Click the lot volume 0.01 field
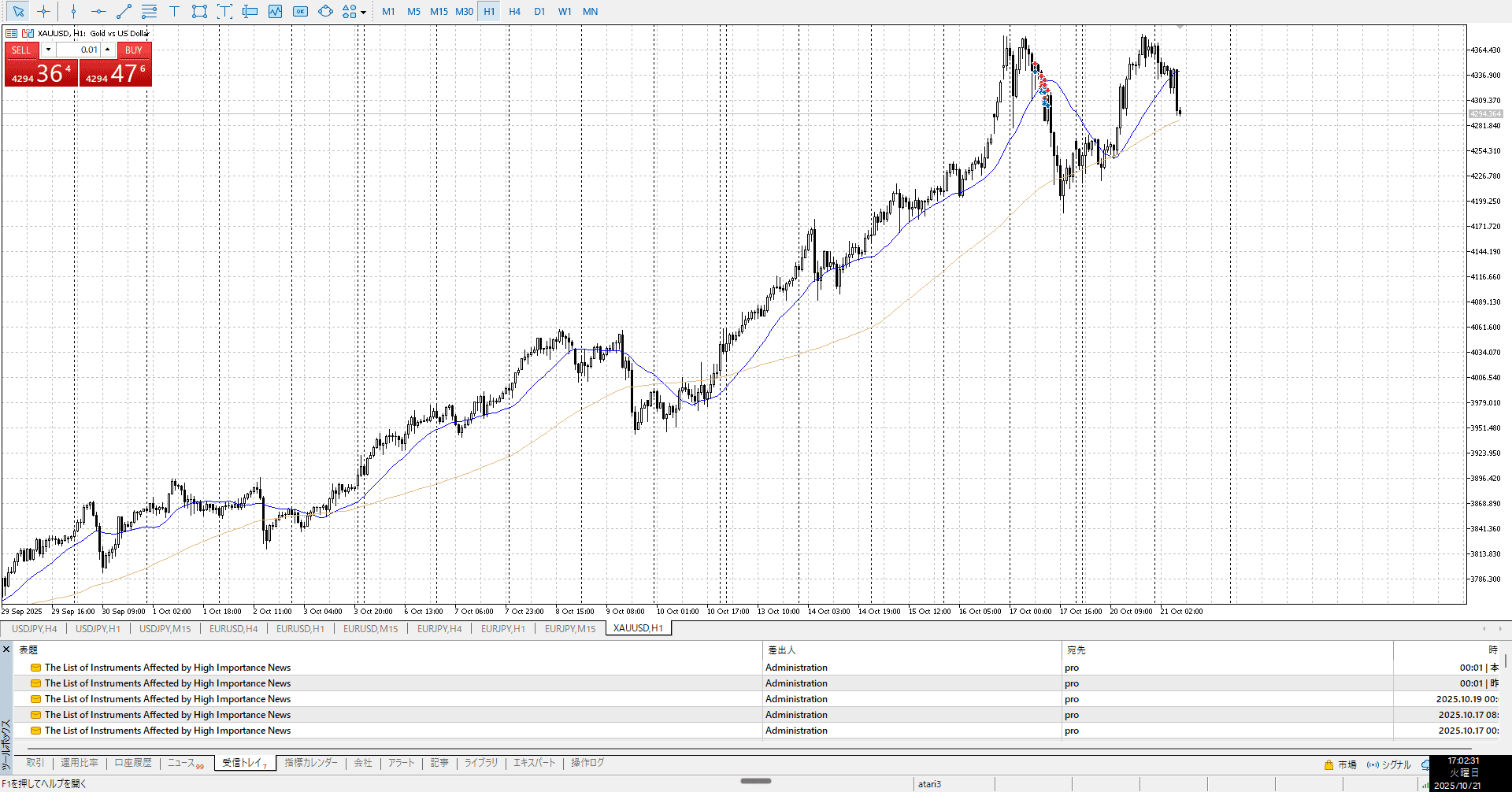1512x792 pixels. 78,50
